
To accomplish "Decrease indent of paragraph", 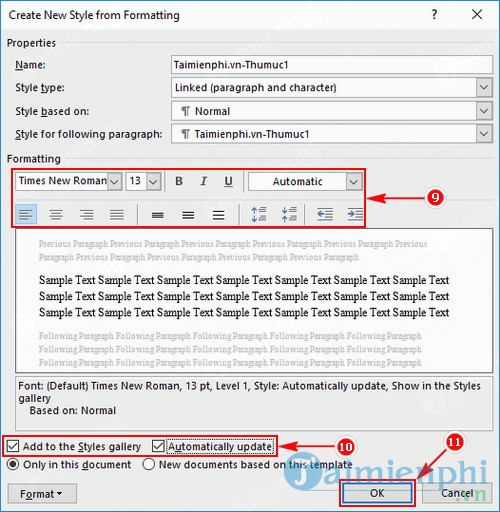I will click(325, 214).
